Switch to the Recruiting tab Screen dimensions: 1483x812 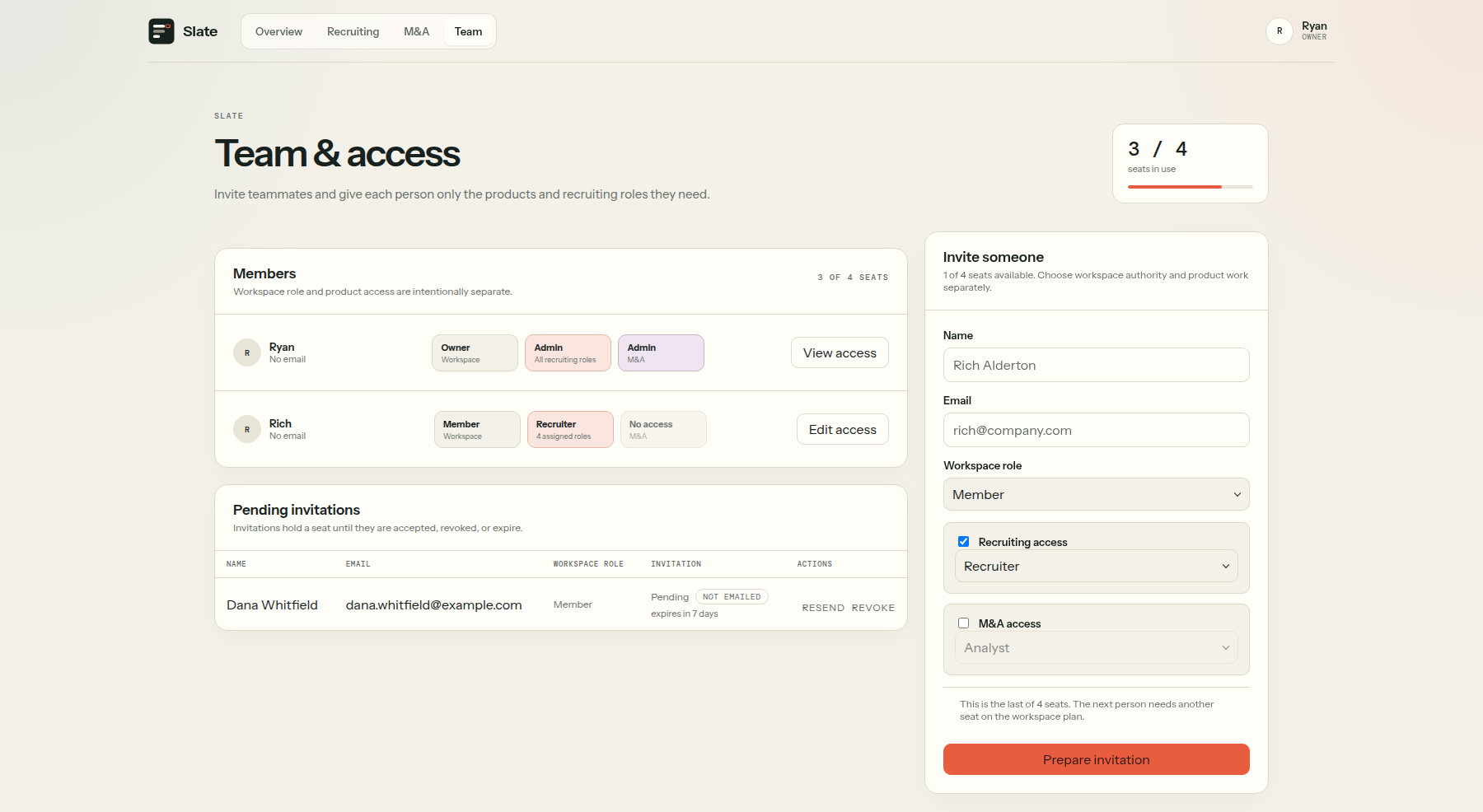[x=353, y=31]
